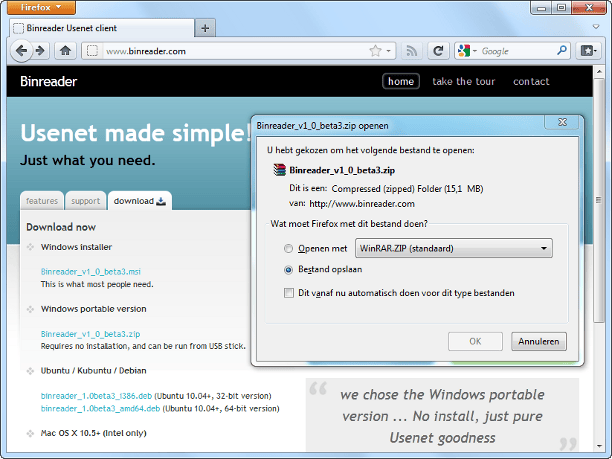
Task: Go to the home page icon
Action: [65, 51]
